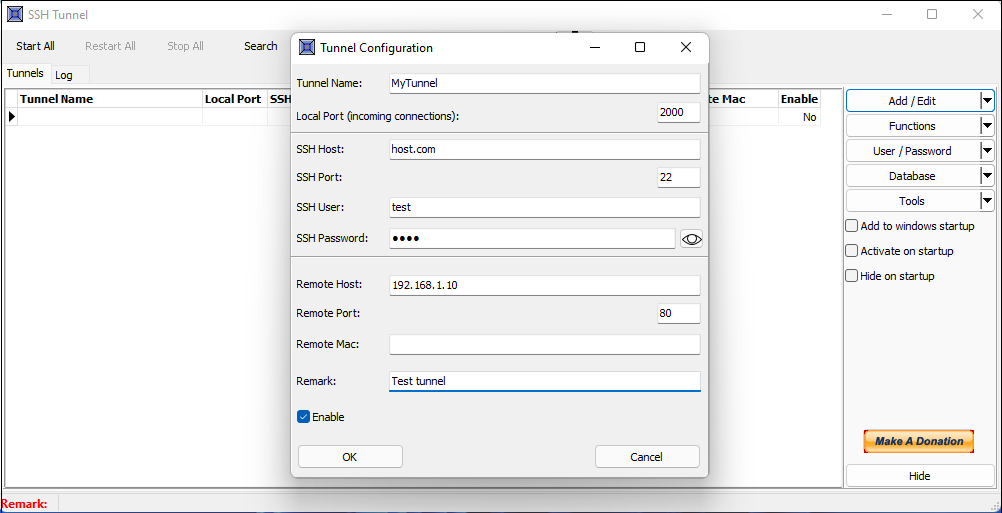1002x513 pixels.
Task: Check Activate on startup option
Action: click(x=851, y=251)
